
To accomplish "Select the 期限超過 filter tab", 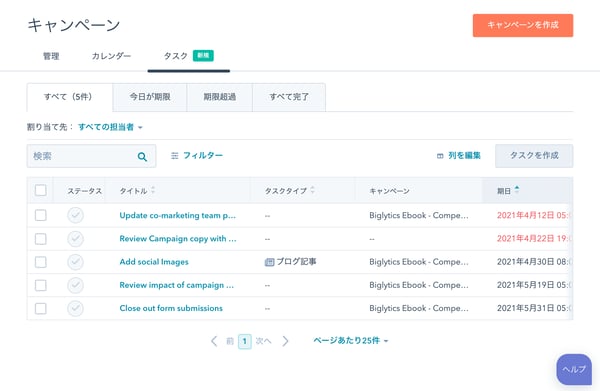I will pyautogui.click(x=220, y=97).
